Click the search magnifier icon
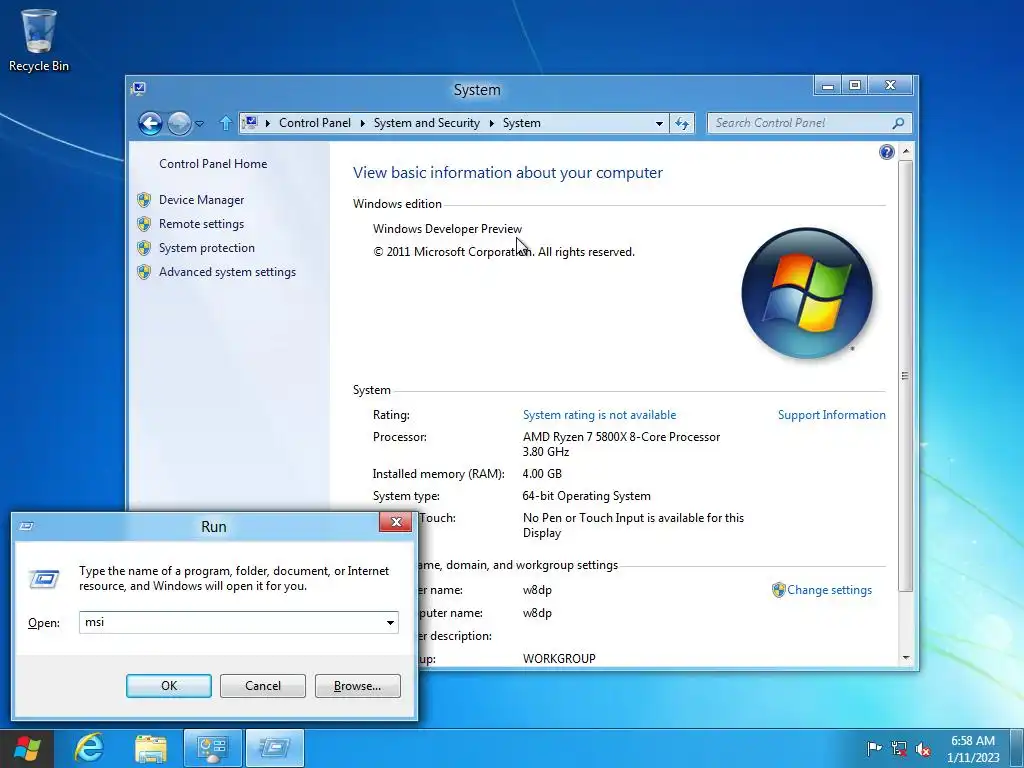The height and width of the screenshot is (768, 1024). 899,123
